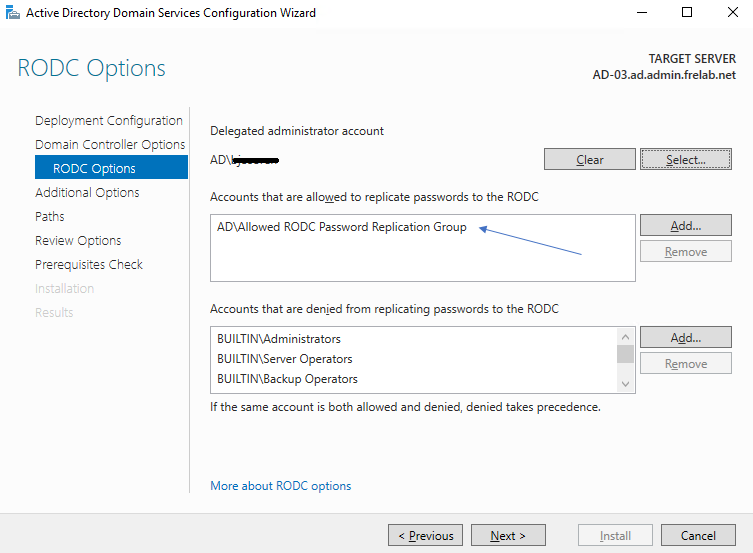
Task: Select BUILTIN\Backup Operators in denied list
Action: [x=287, y=379]
